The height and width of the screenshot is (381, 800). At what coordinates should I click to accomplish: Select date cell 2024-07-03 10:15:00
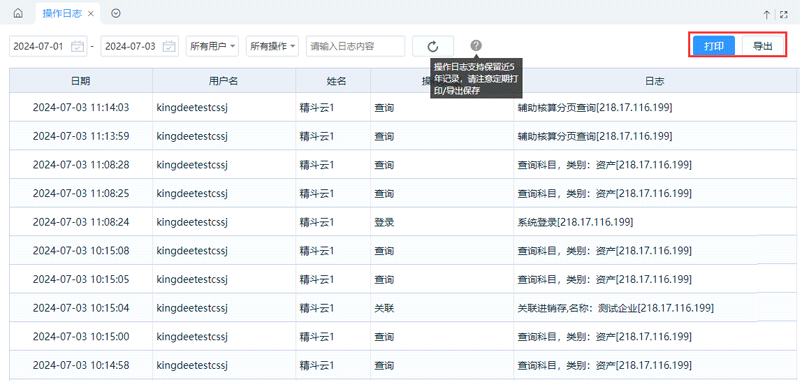pos(81,337)
